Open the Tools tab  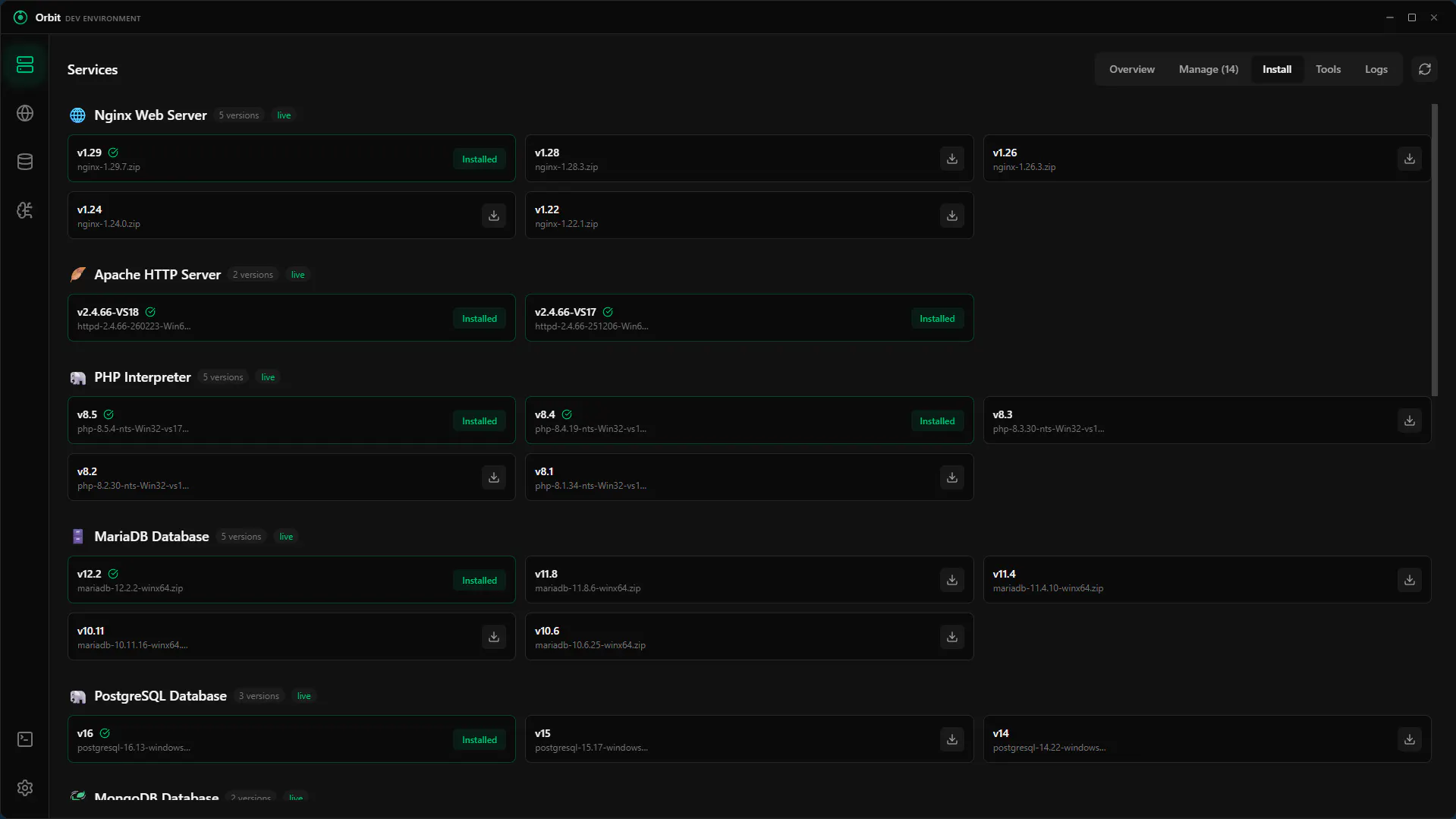click(x=1328, y=69)
